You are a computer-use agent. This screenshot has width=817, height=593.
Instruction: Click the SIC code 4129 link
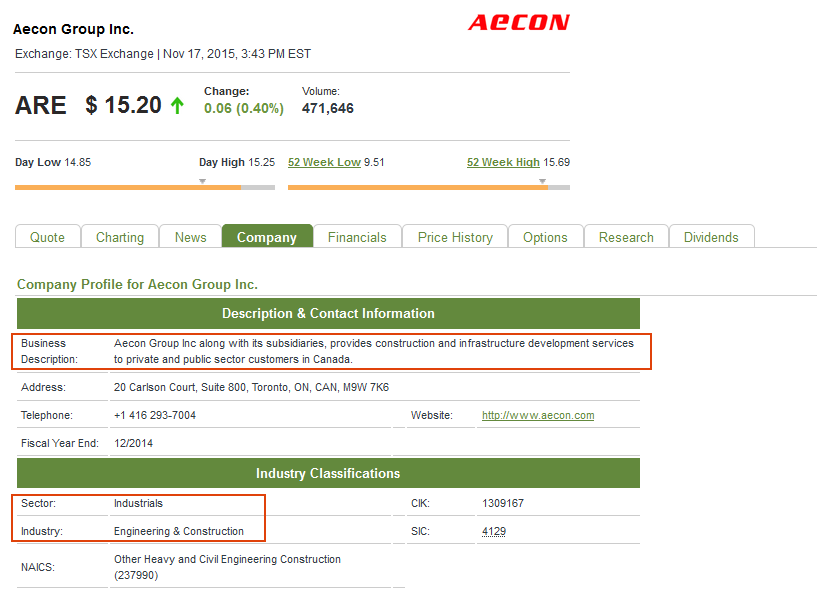tap(494, 531)
